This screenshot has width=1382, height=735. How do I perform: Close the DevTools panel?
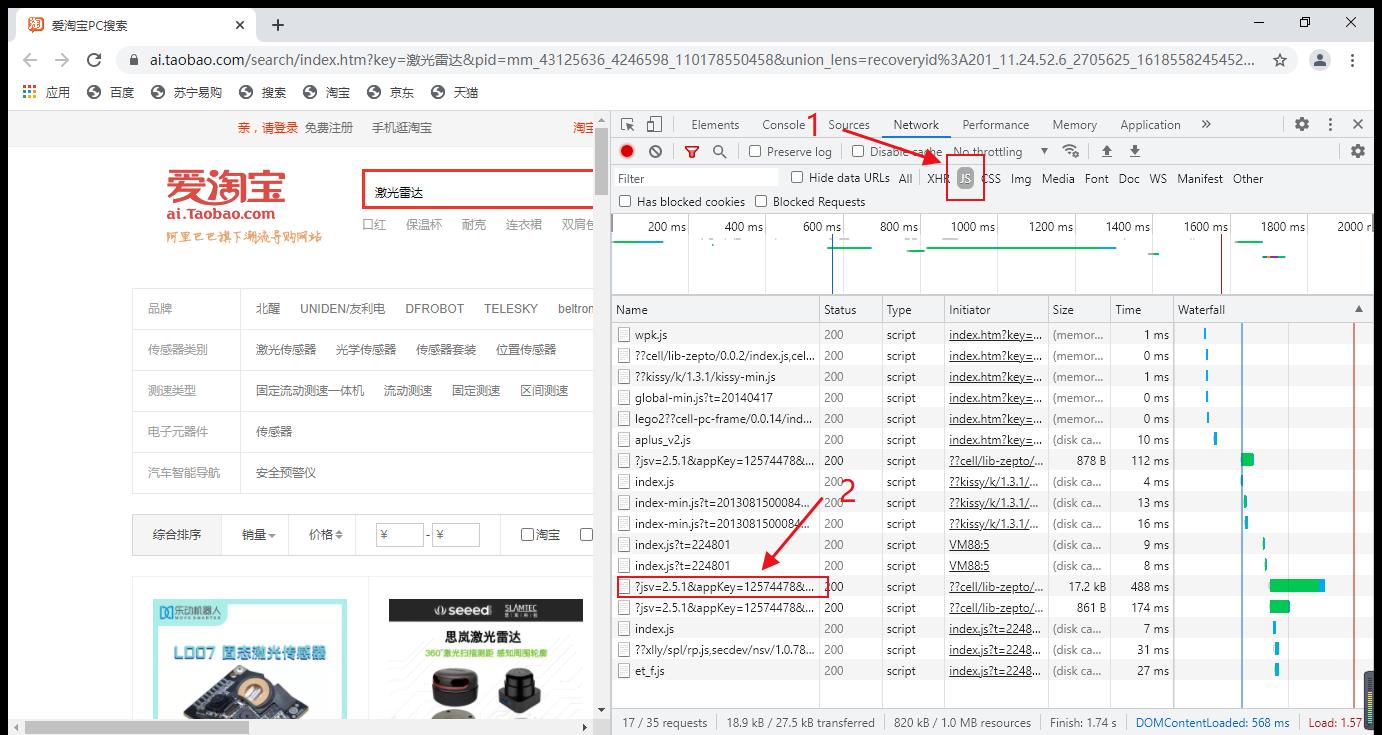coord(1358,124)
